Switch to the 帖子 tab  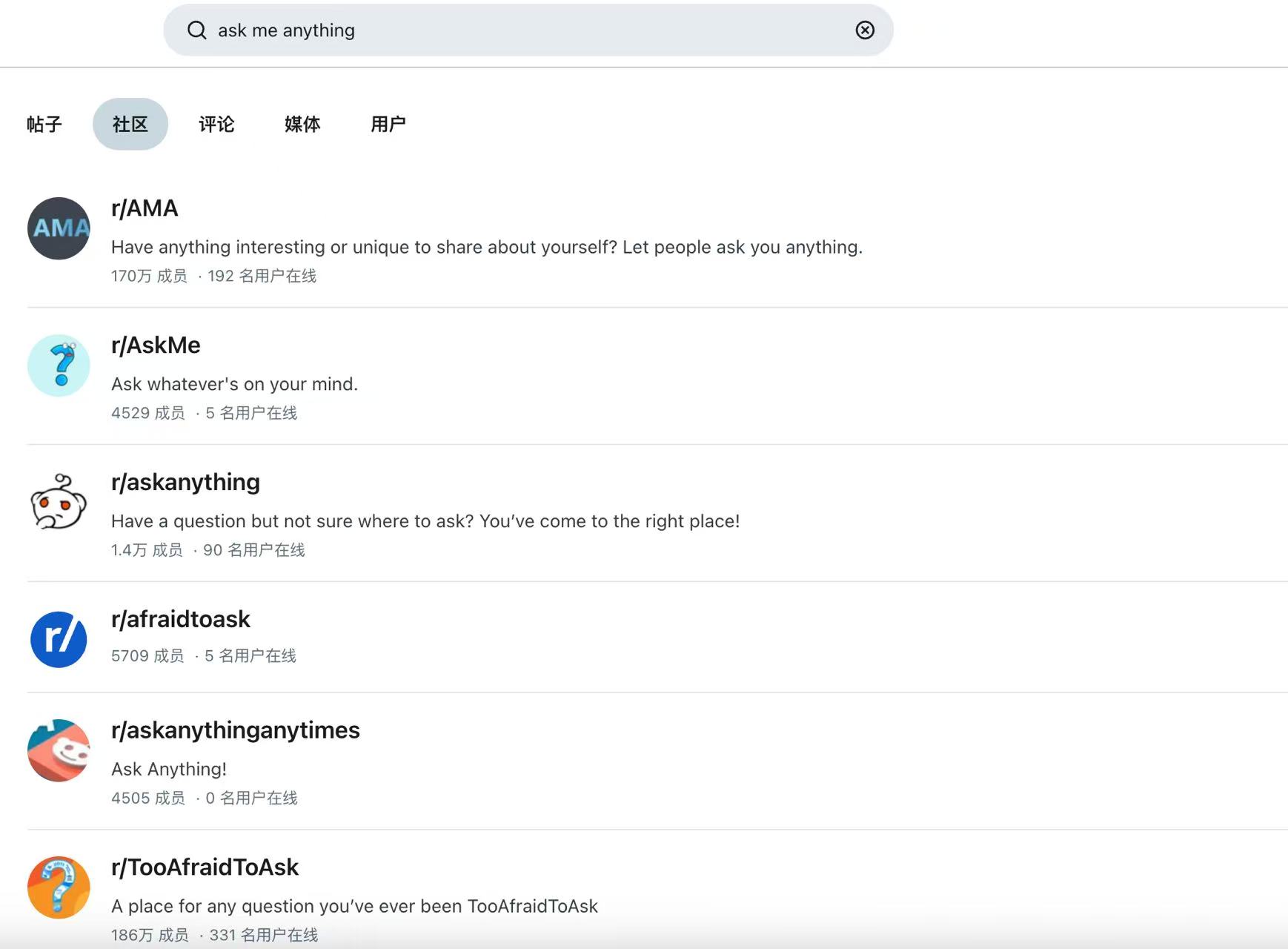point(44,124)
